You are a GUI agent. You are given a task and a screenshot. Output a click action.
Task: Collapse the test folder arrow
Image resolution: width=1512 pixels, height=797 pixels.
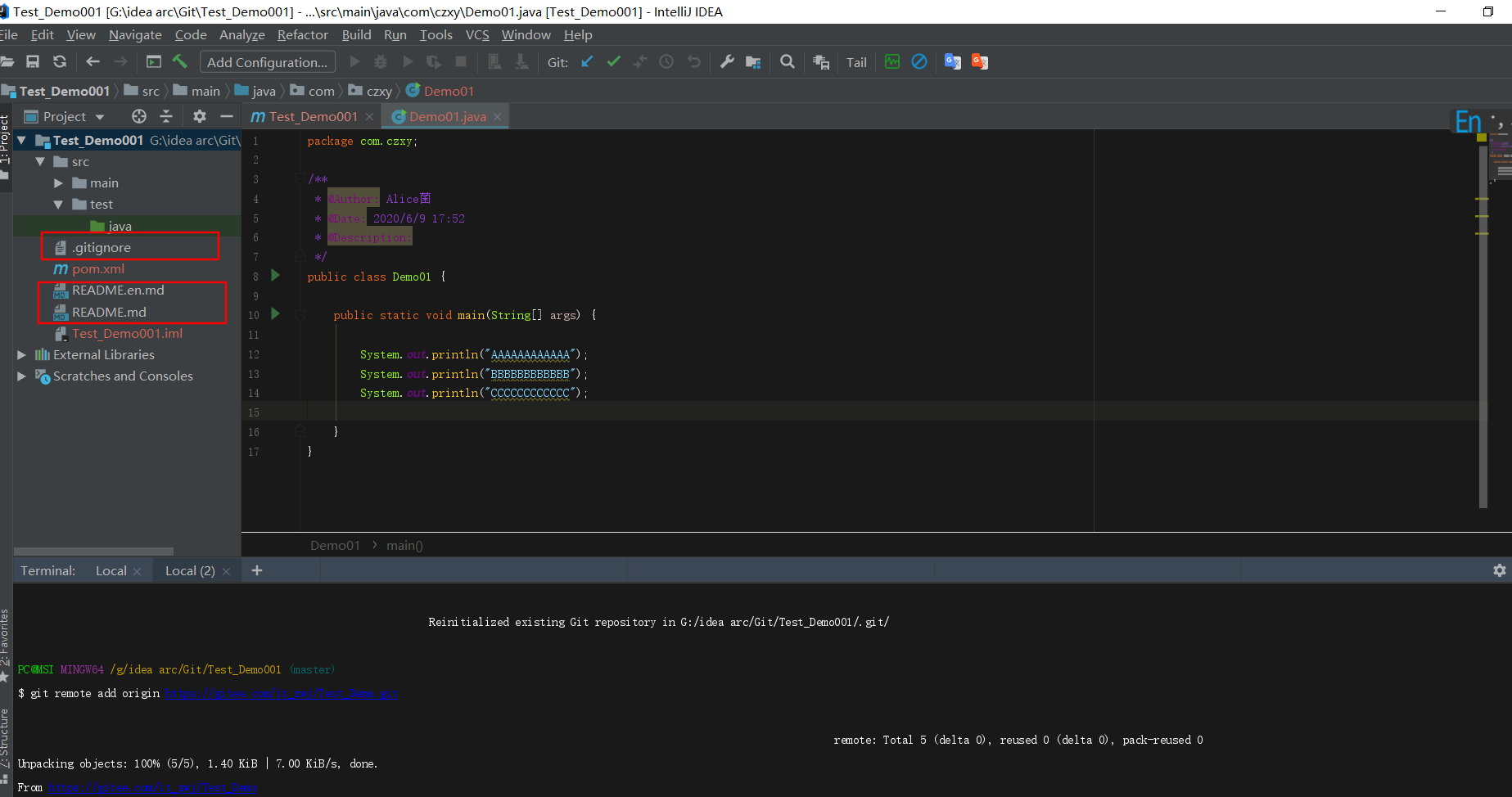58,204
